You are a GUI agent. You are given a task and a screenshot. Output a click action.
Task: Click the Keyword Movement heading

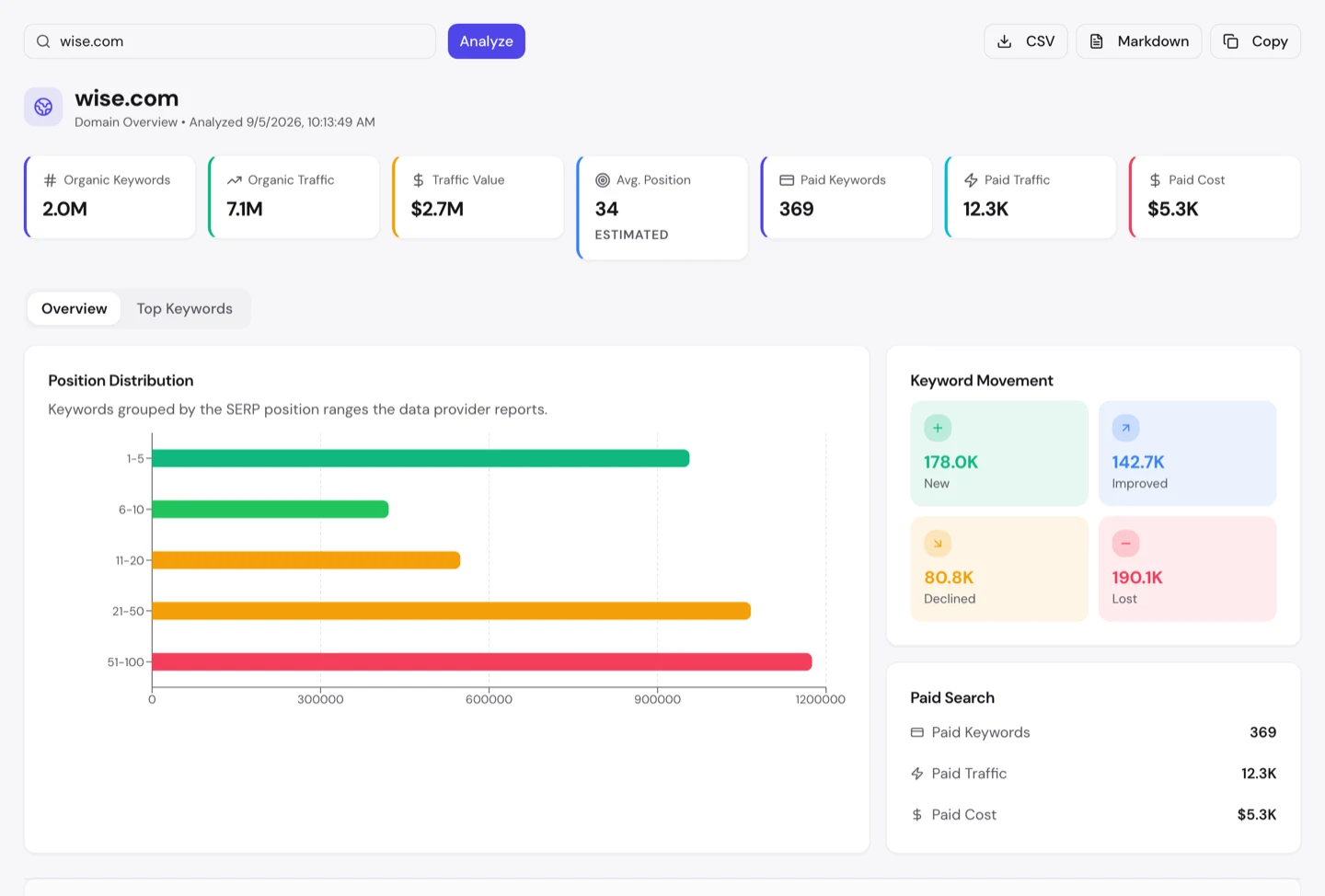[982, 381]
